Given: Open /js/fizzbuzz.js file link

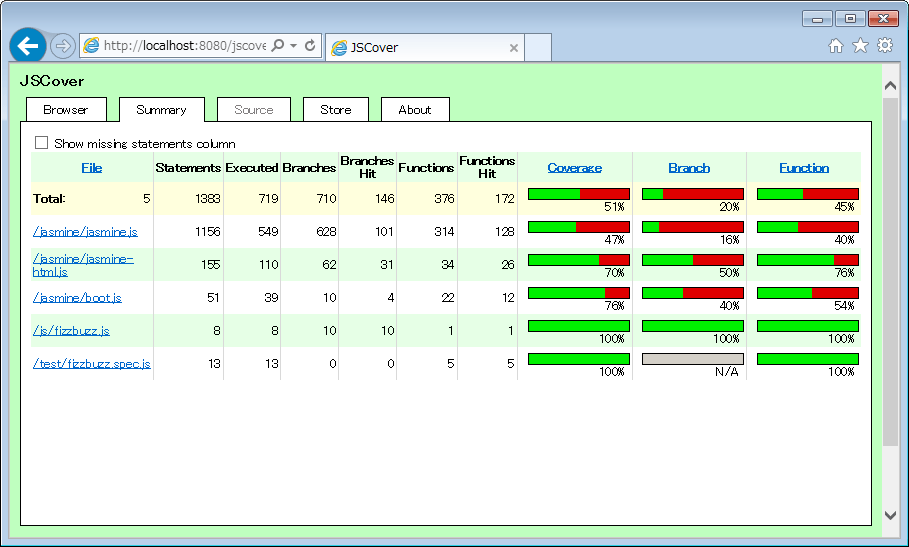Looking at the screenshot, I should coord(71,331).
